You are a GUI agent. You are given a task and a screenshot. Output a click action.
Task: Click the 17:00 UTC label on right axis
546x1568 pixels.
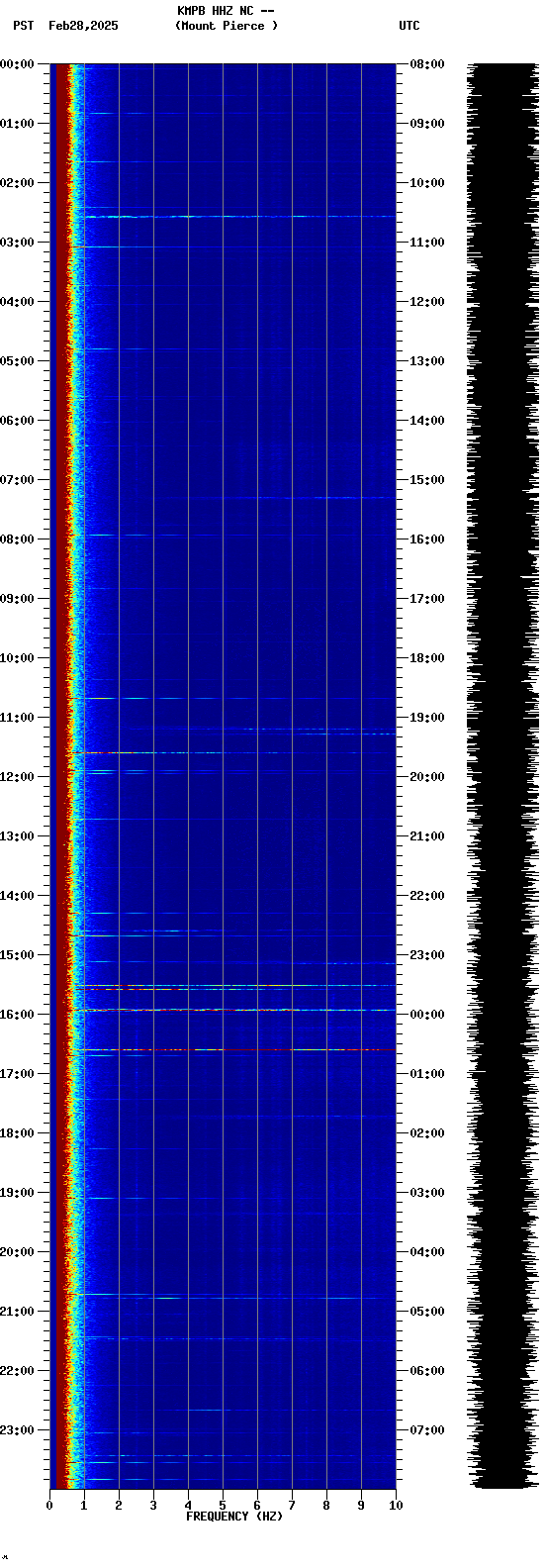point(426,599)
